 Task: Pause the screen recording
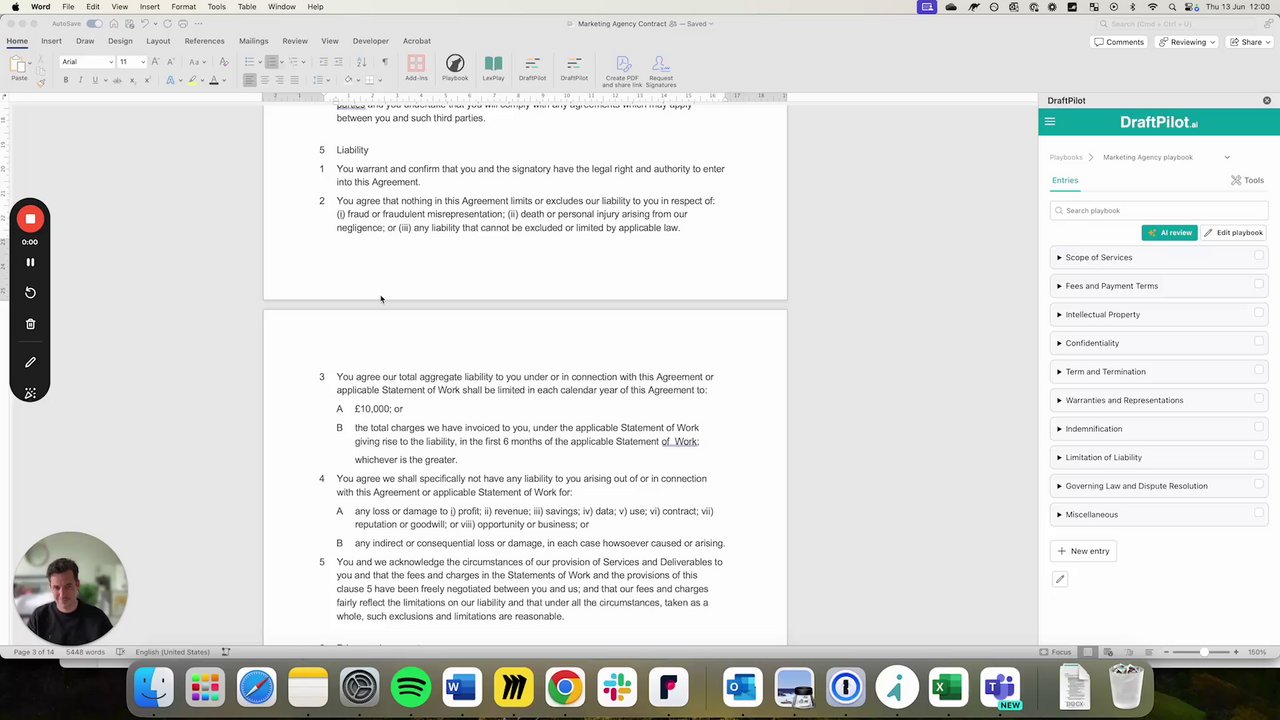[x=30, y=262]
